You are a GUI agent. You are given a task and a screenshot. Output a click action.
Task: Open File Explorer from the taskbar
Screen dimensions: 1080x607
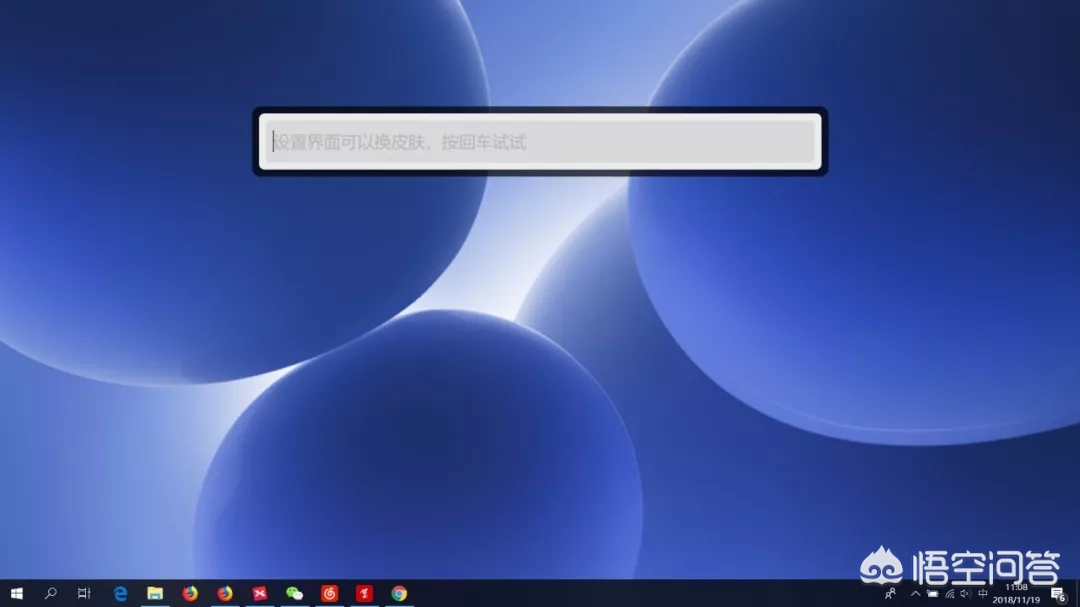pos(155,593)
